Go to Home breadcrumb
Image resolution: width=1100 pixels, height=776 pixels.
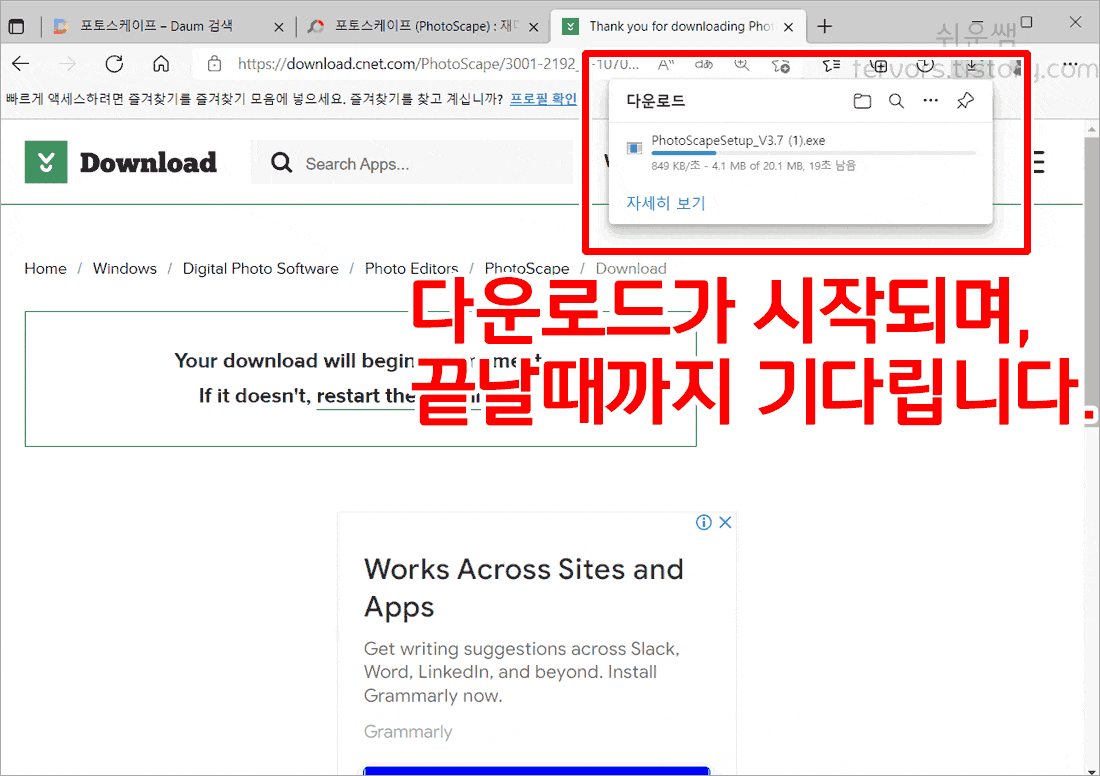click(x=46, y=269)
